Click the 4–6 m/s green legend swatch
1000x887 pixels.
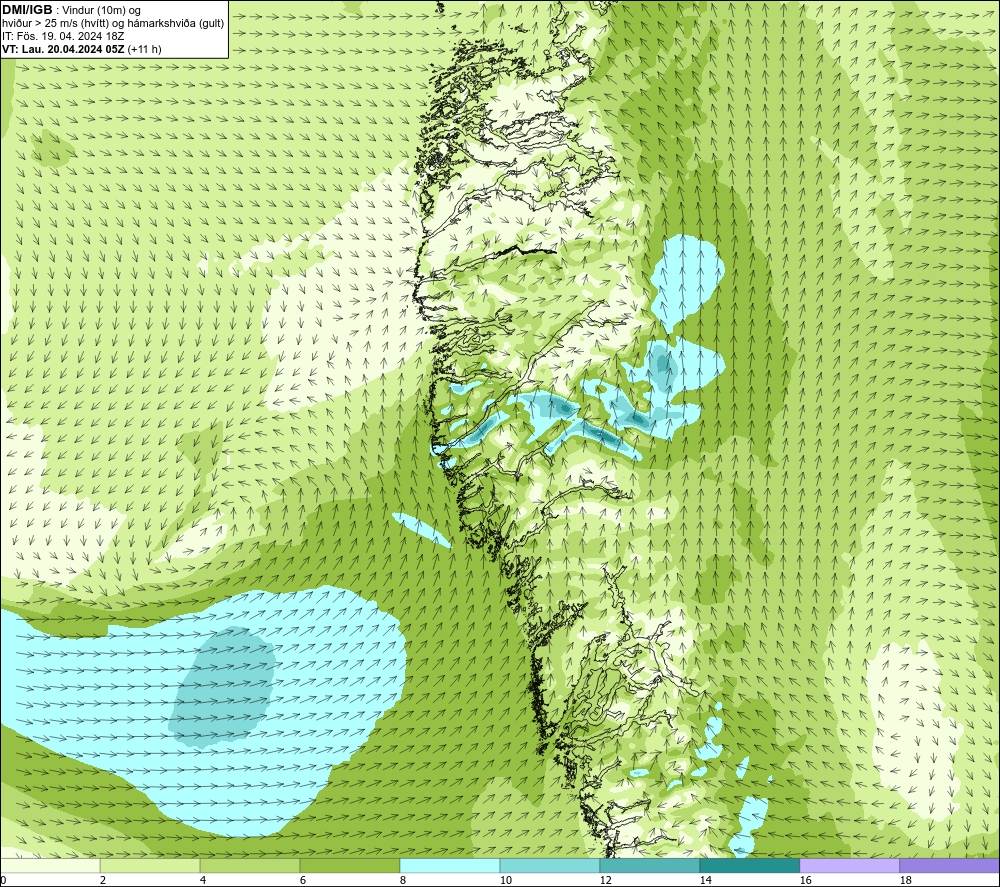pos(250,865)
